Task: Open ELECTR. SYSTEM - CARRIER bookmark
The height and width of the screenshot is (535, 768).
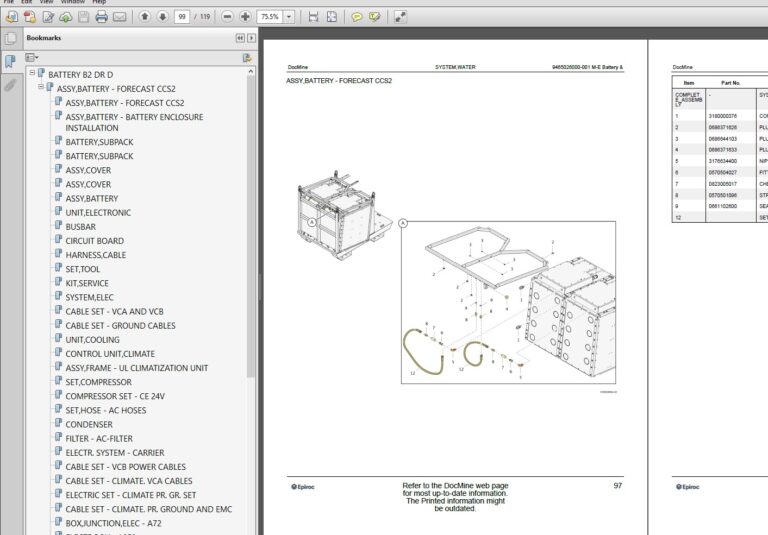Action: pyautogui.click(x=115, y=453)
